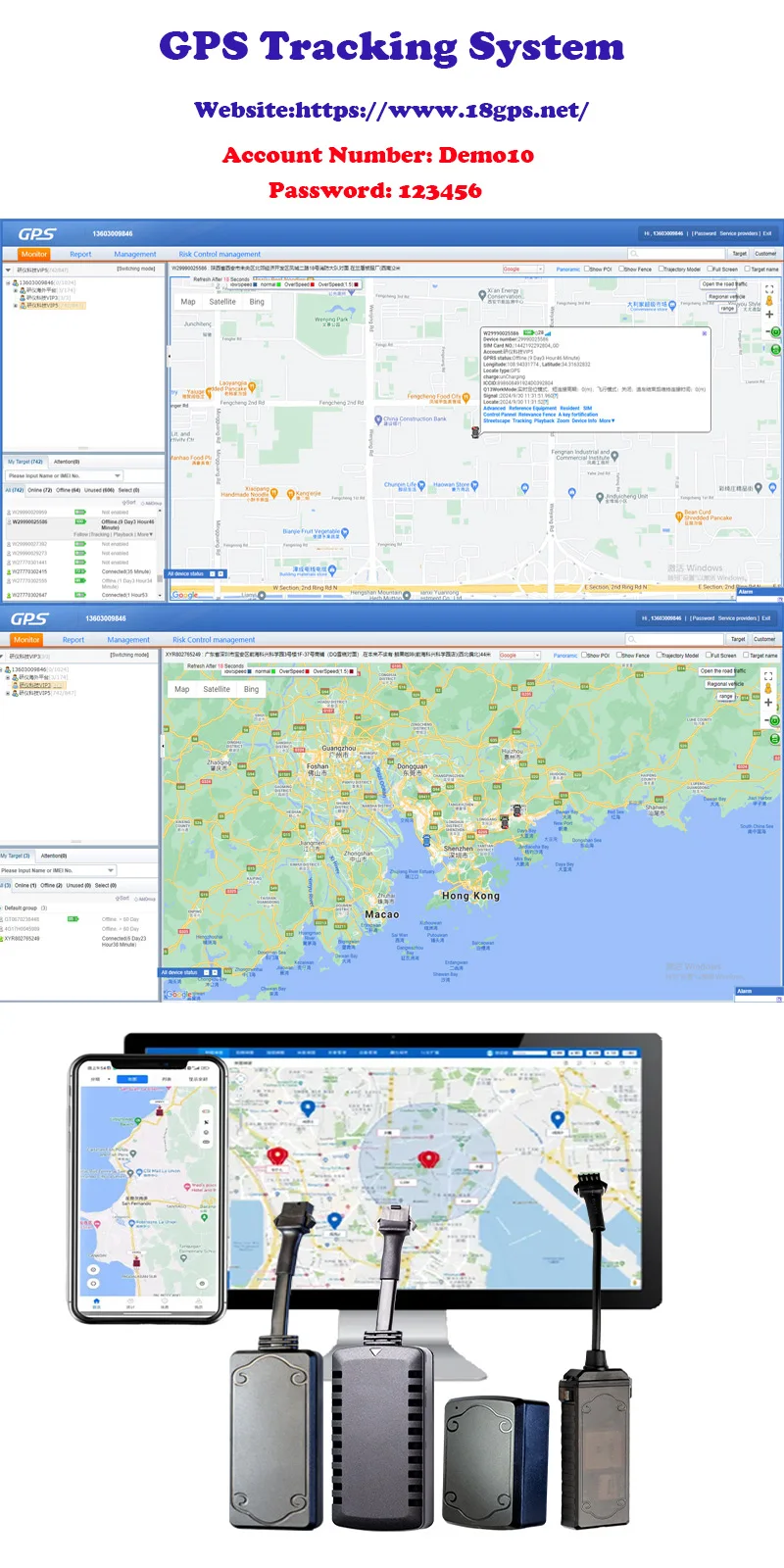This screenshot has height=1568, width=784.
Task: Close the W29990025586 device info popup
Action: 705,333
